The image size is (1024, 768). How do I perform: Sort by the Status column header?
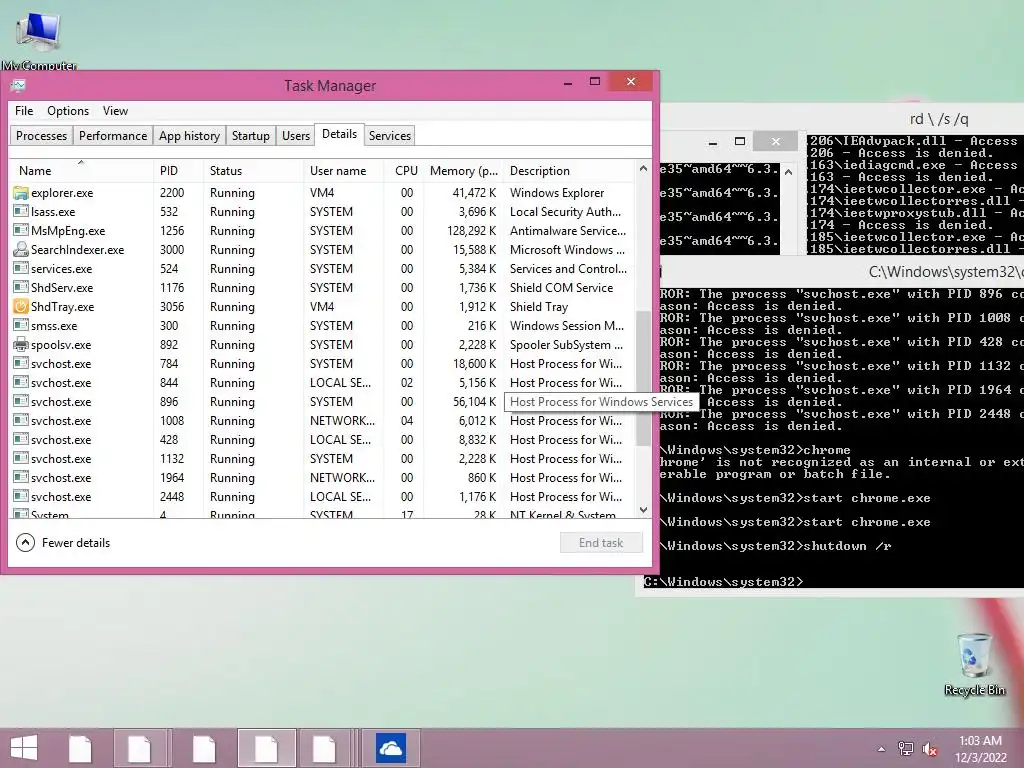pyautogui.click(x=253, y=170)
